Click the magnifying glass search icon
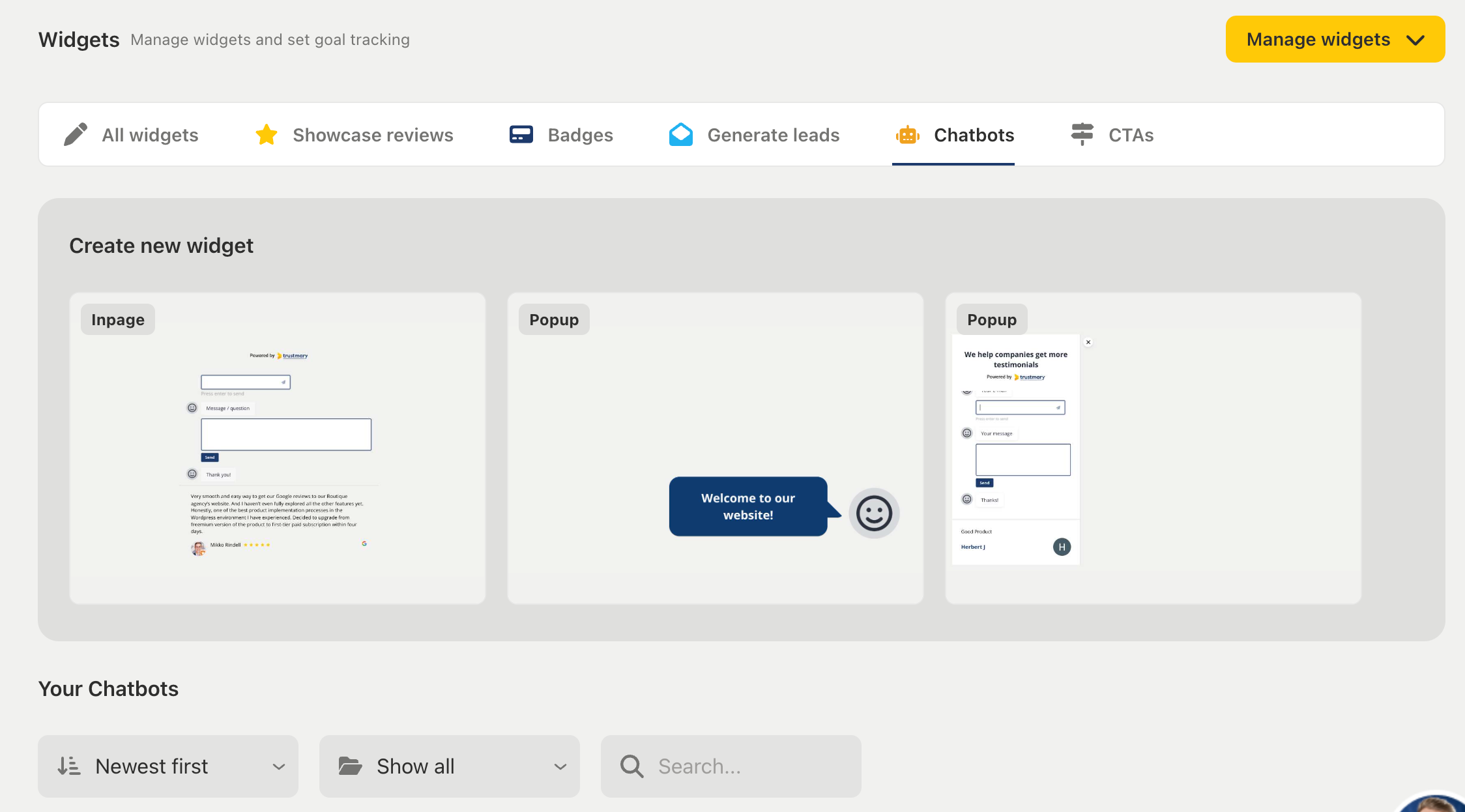 pos(631,766)
